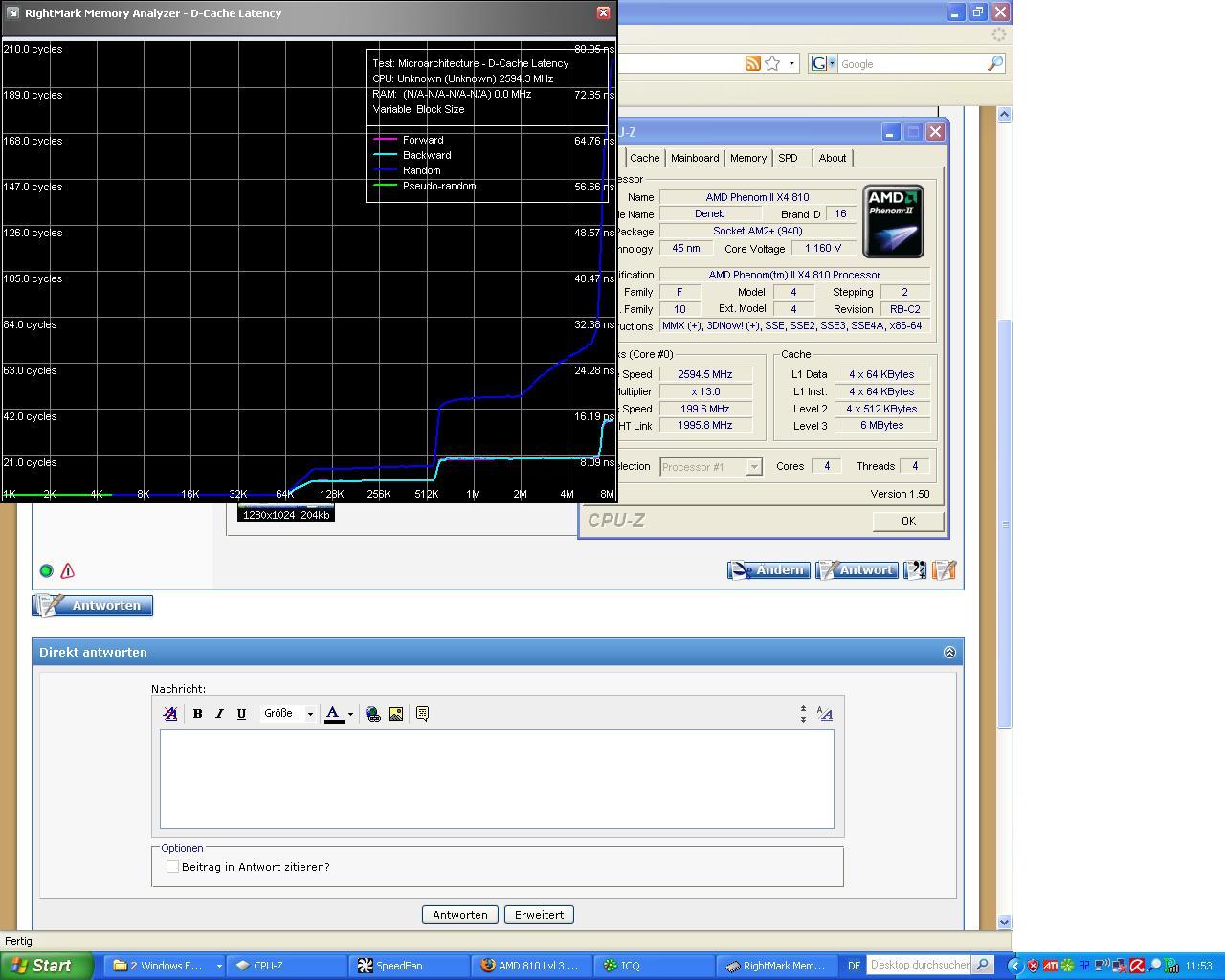The image size is (1225, 980).
Task: Switch to the Mainboard tab in CPU-Z
Action: pyautogui.click(x=695, y=158)
